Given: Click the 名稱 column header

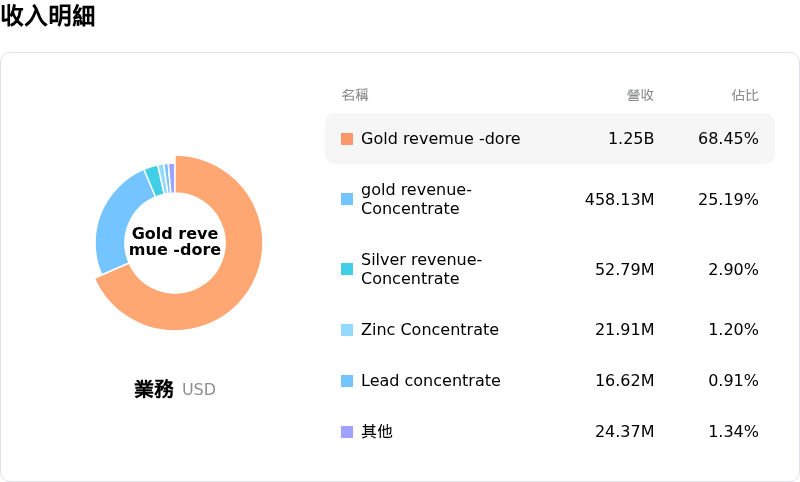Looking at the screenshot, I should 355,95.
